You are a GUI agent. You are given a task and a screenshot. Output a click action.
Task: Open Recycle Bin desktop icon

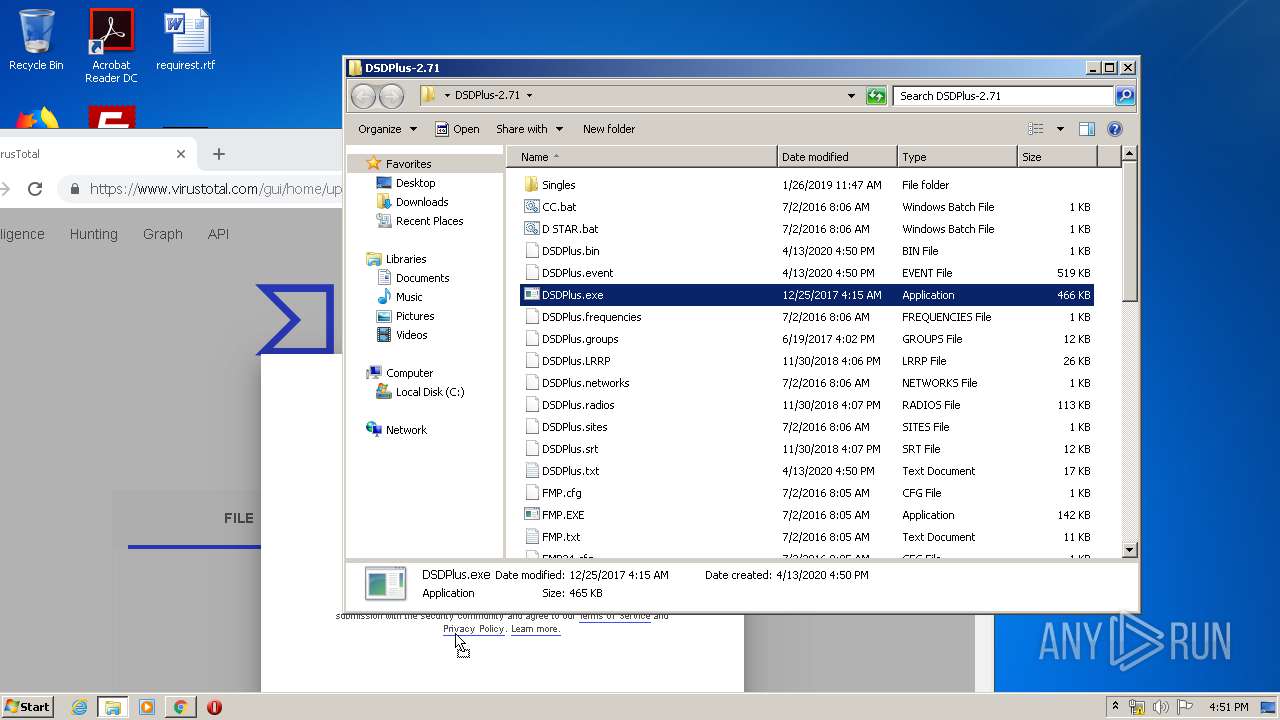point(36,40)
